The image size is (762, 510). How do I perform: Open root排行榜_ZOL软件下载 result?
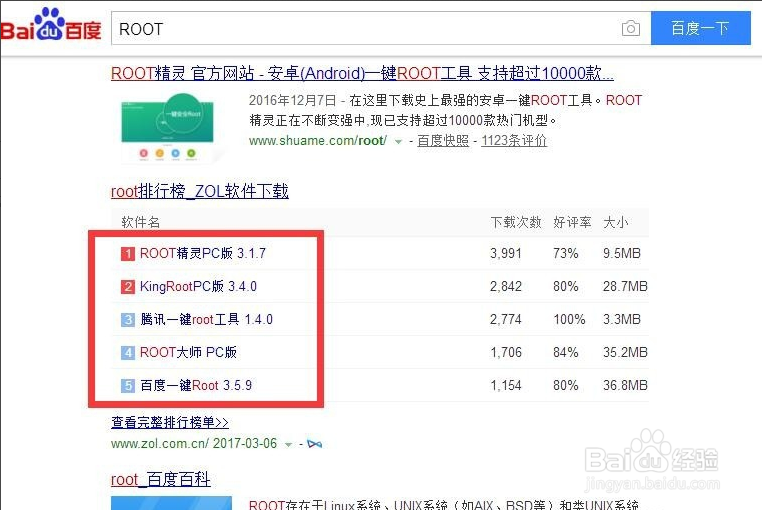[200, 191]
